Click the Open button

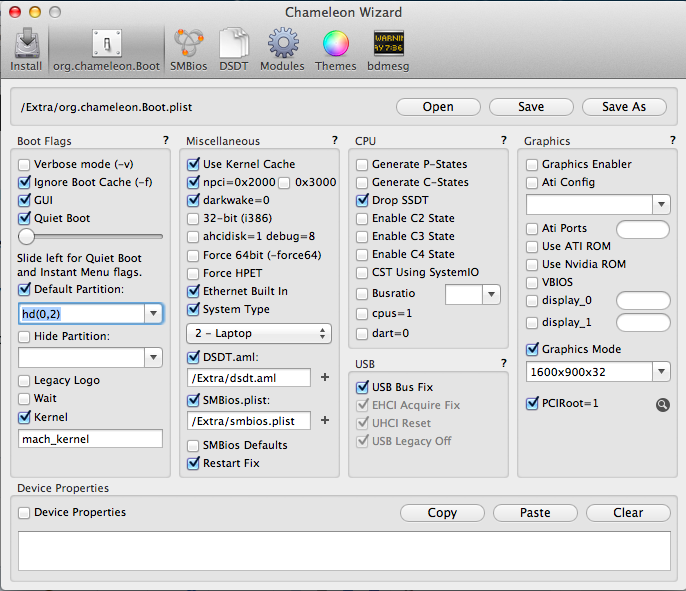click(438, 107)
